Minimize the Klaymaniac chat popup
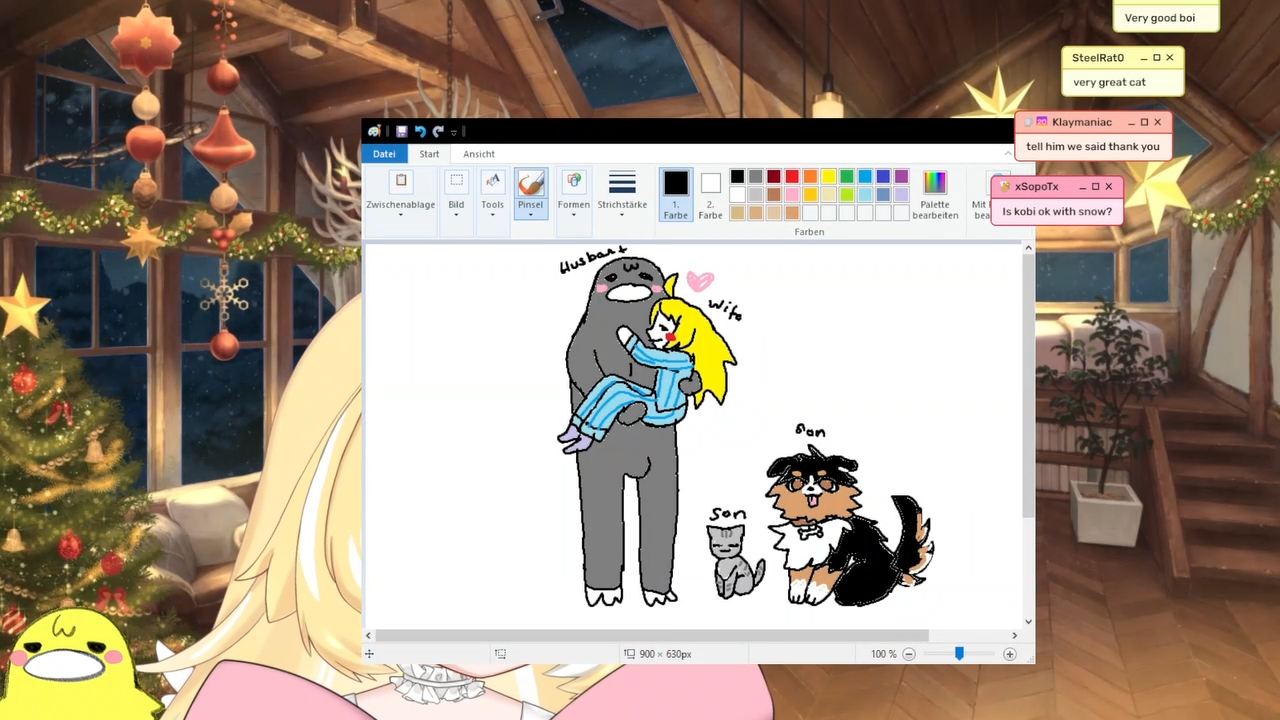The image size is (1280, 720). coord(1132,122)
